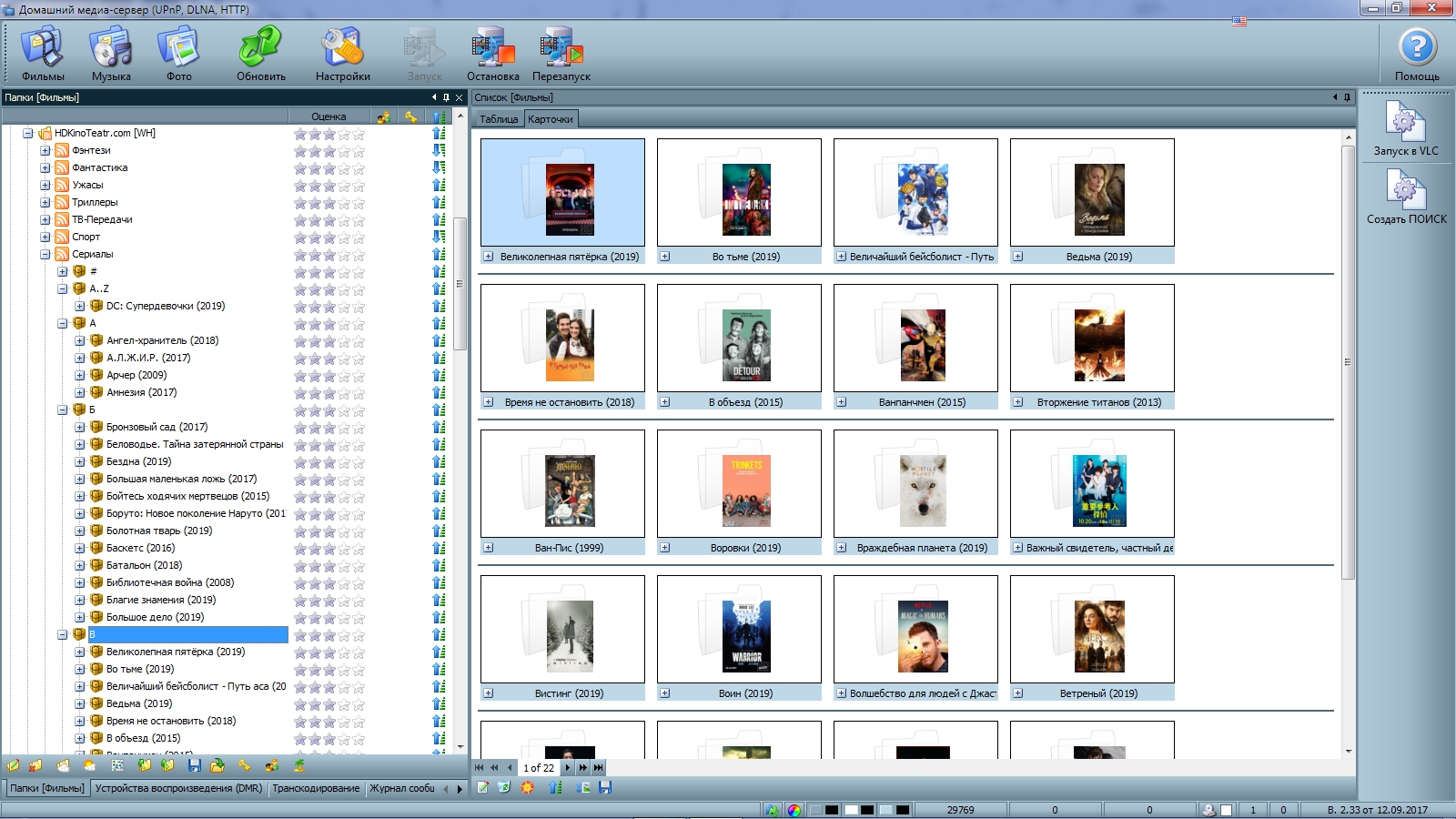
Task: Open the Фильмы (Movies) section
Action: click(x=43, y=55)
